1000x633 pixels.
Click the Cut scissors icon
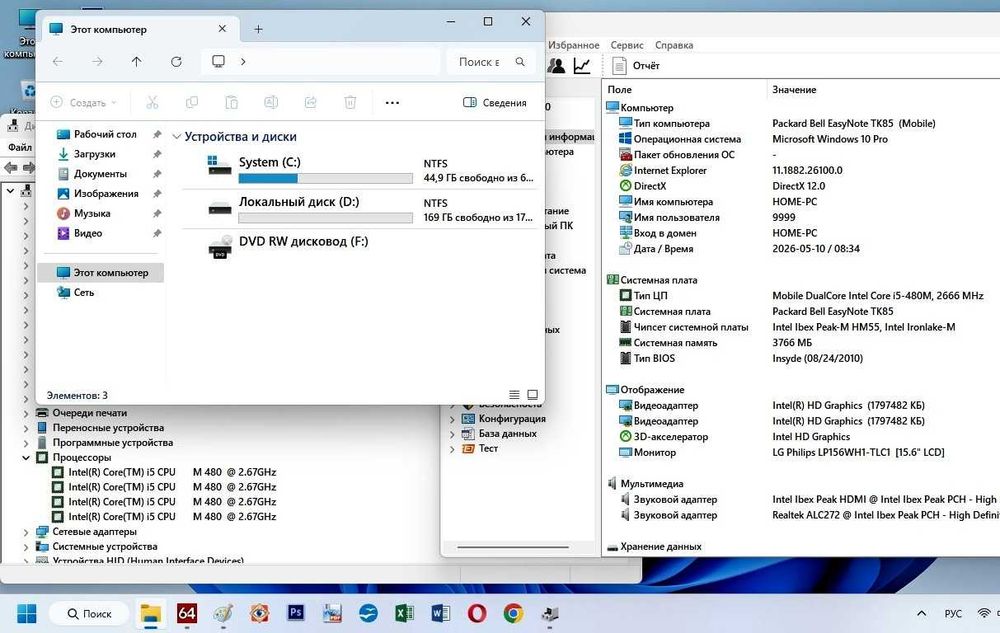[152, 102]
